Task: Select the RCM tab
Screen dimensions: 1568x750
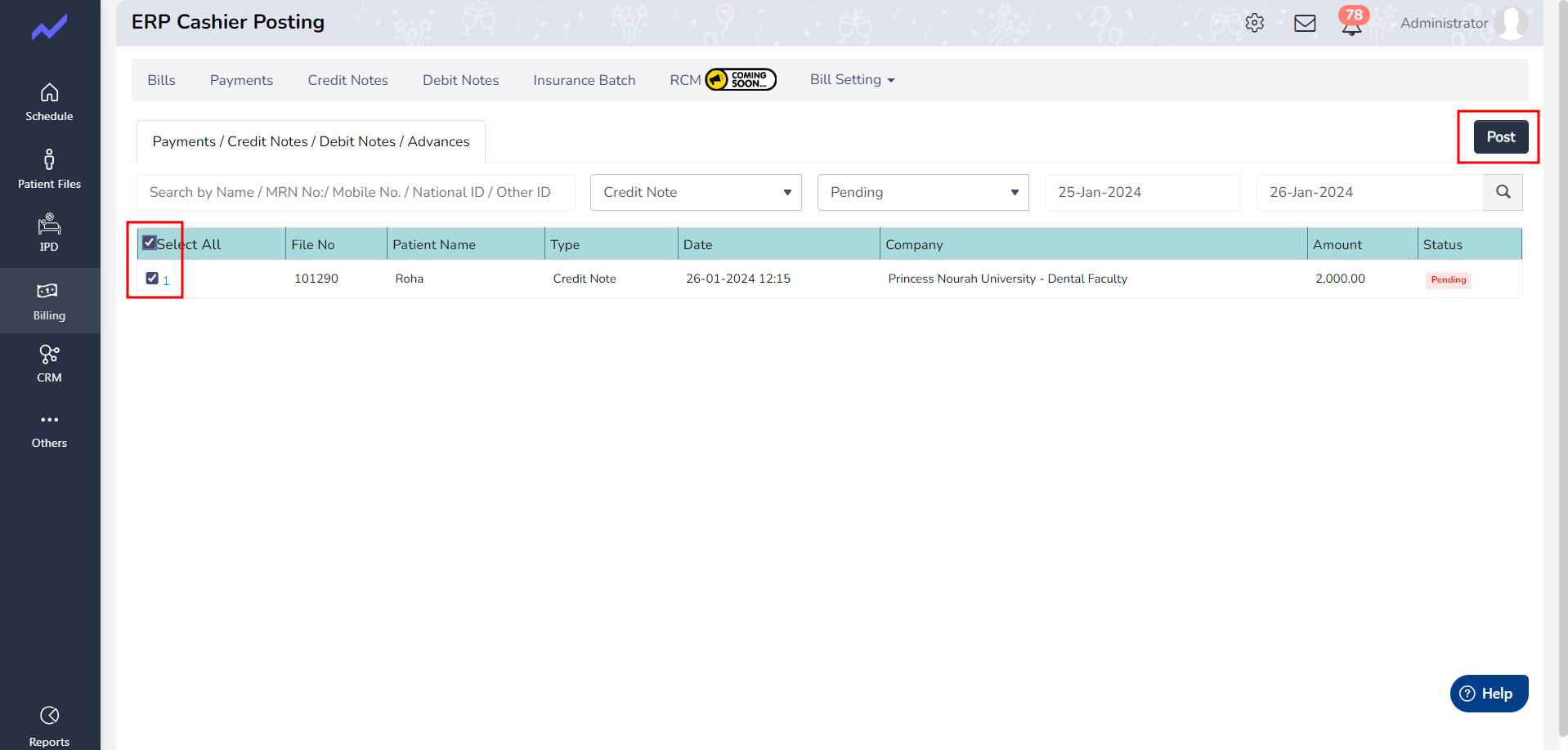Action: (x=685, y=80)
